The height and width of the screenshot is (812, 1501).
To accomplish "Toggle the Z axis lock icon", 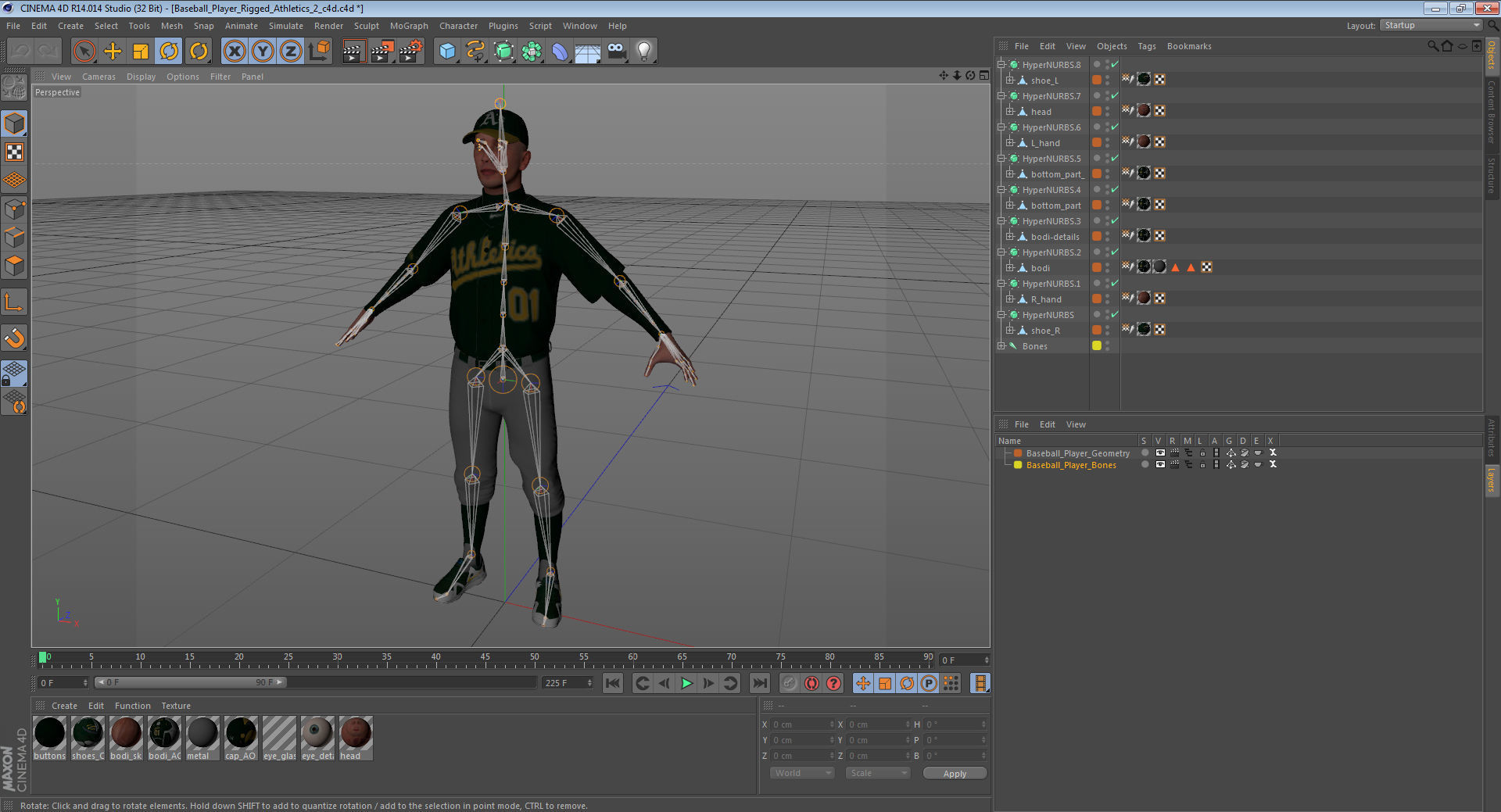I will pyautogui.click(x=291, y=52).
